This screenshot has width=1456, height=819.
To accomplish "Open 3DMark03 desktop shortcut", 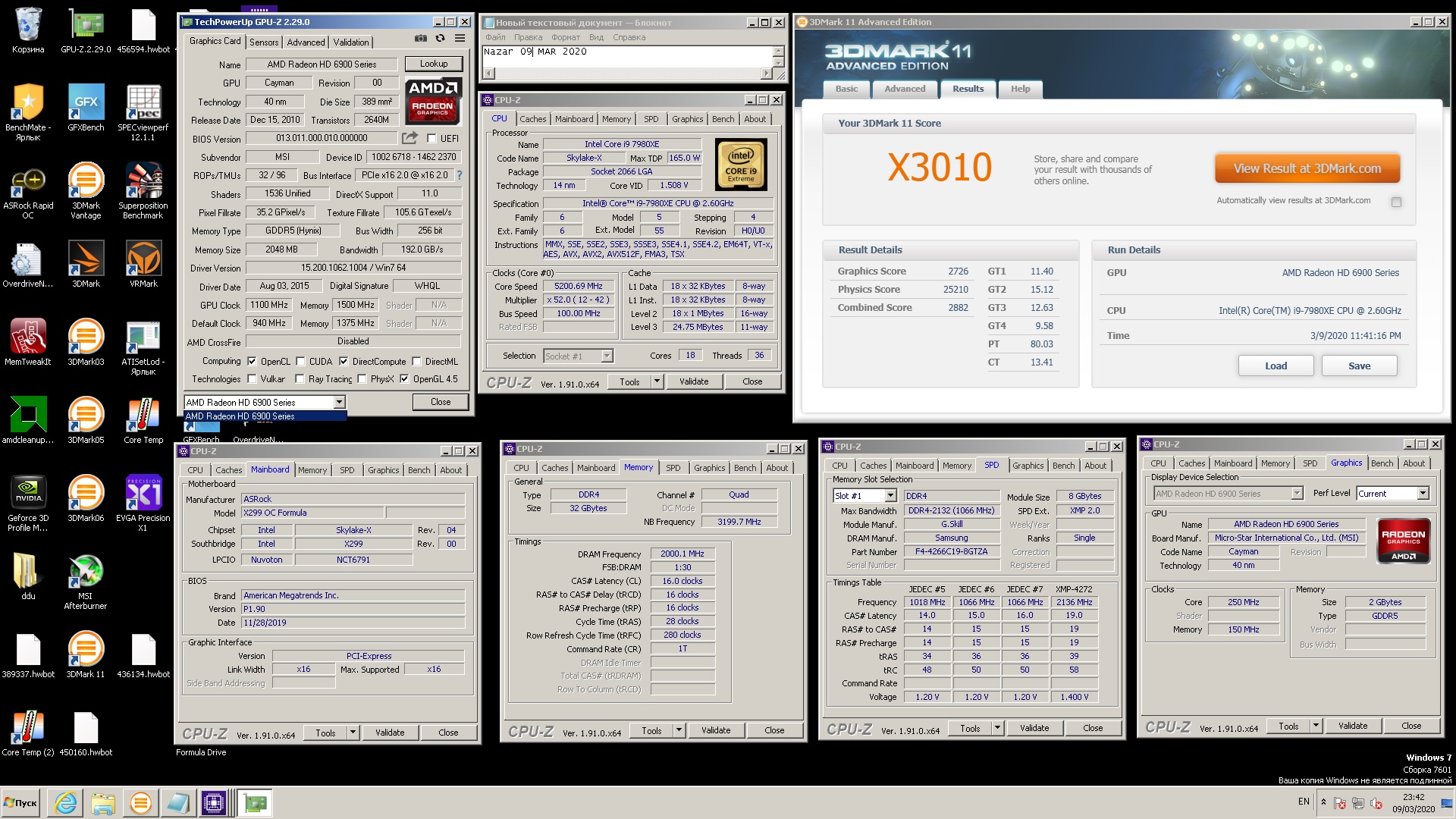I will tap(86, 343).
